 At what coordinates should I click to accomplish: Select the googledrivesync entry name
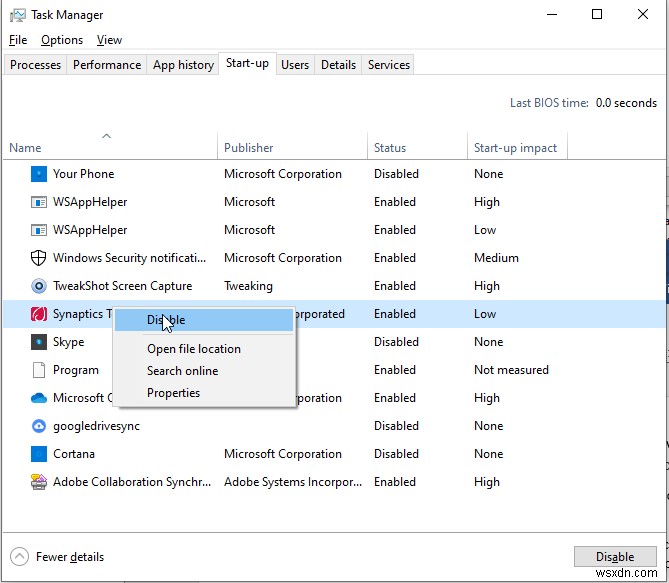(x=96, y=426)
